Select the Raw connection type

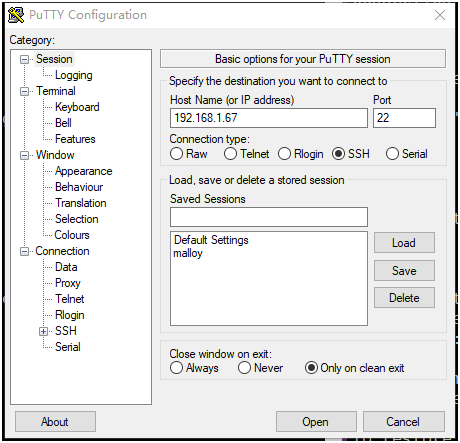176,154
